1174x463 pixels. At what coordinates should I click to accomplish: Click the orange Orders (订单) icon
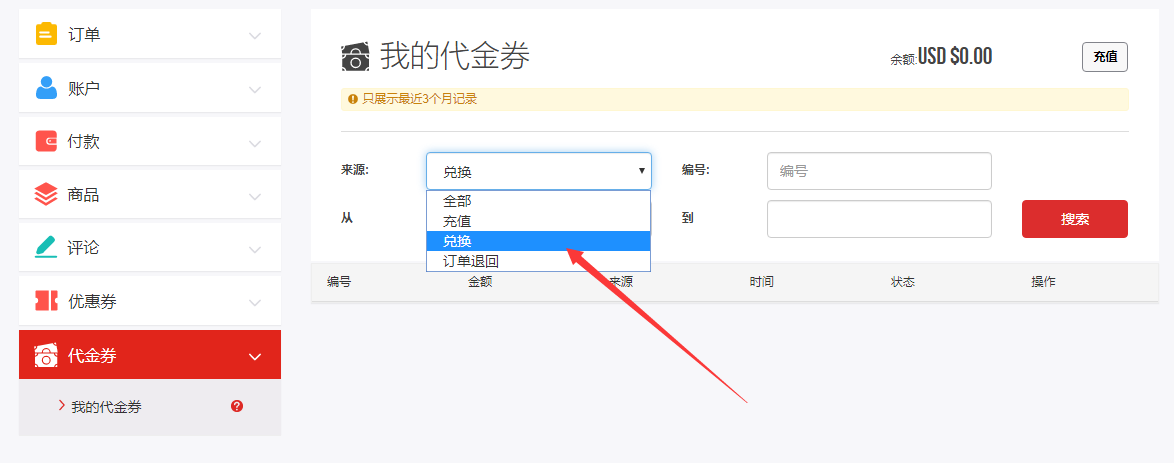(x=46, y=35)
